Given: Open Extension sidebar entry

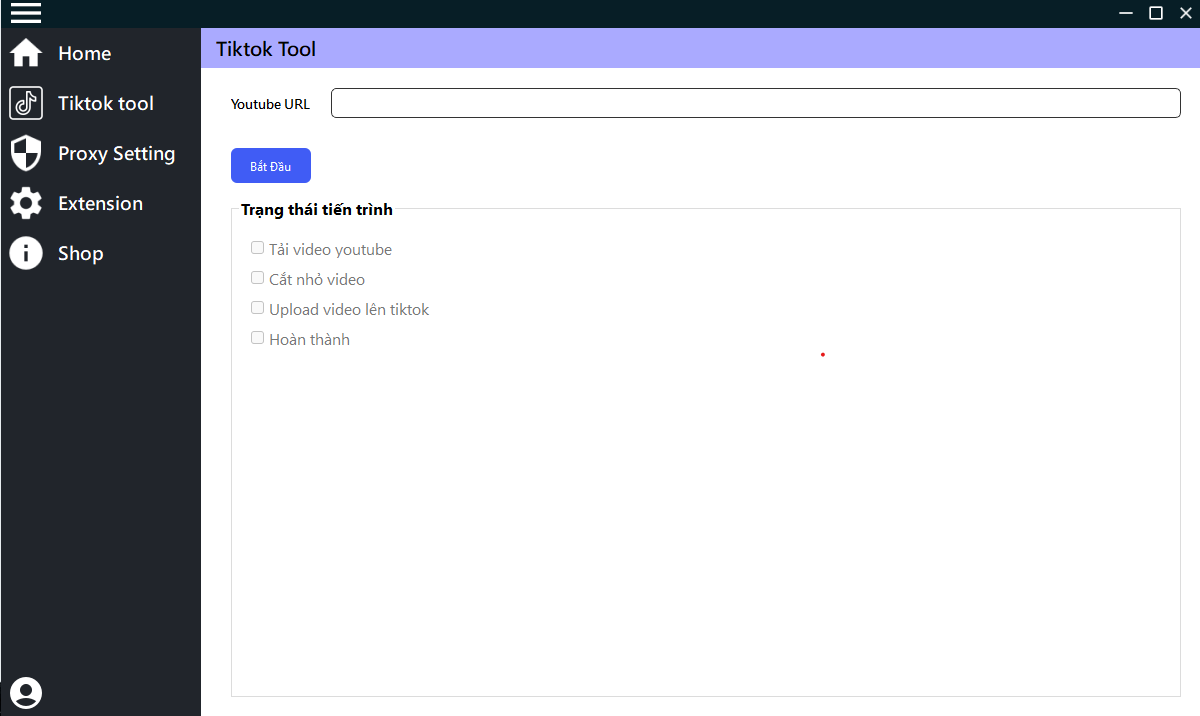Looking at the screenshot, I should pyautogui.click(x=100, y=203).
